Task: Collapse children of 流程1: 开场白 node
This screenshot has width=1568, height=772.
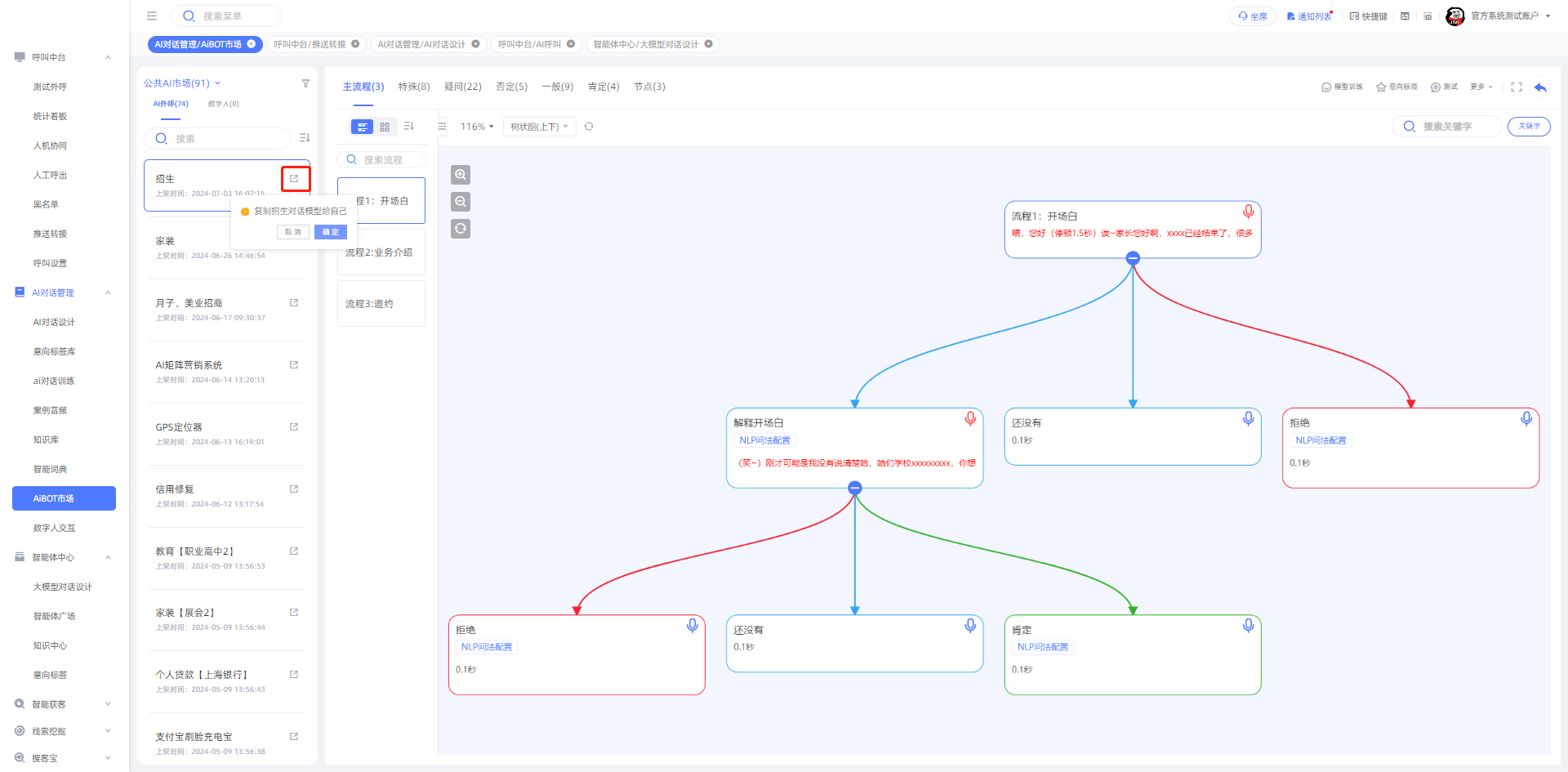Action: pos(1133,258)
